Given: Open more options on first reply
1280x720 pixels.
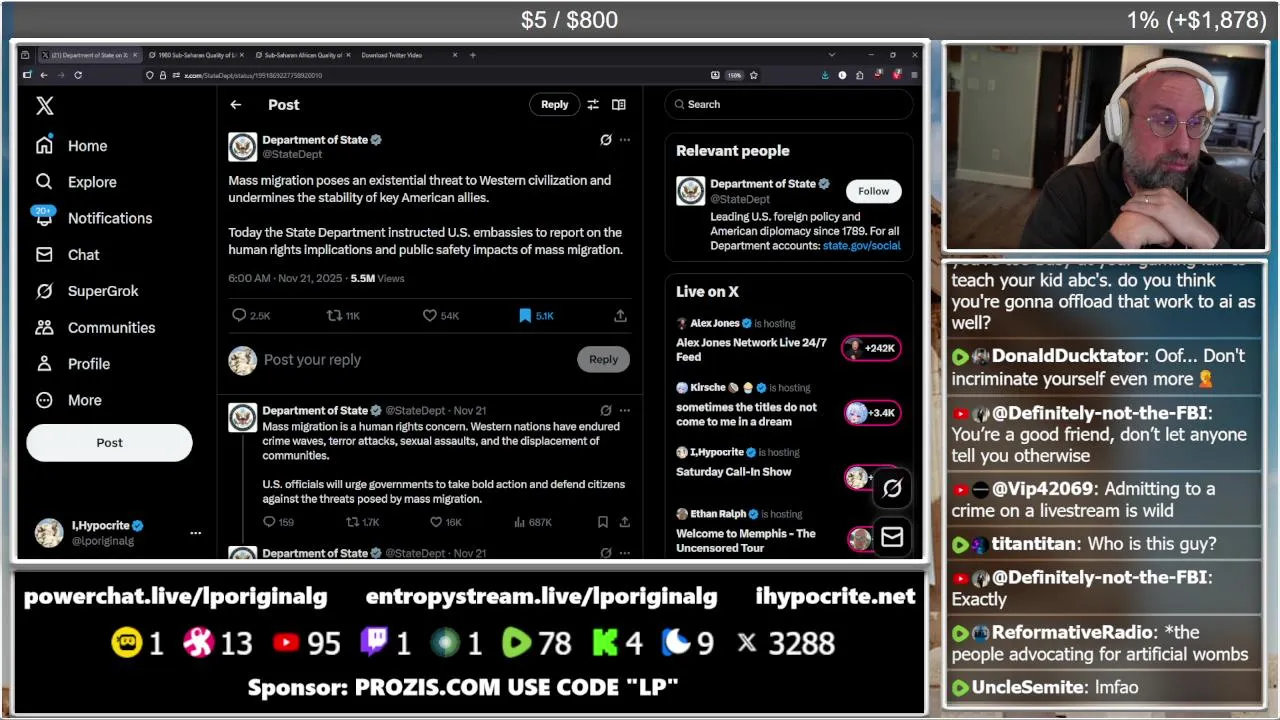Looking at the screenshot, I should (x=625, y=410).
